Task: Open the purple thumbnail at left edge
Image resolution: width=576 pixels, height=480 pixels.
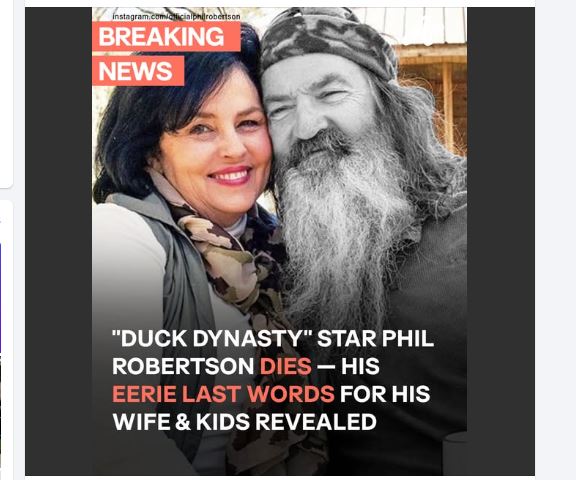Action: 1,297
